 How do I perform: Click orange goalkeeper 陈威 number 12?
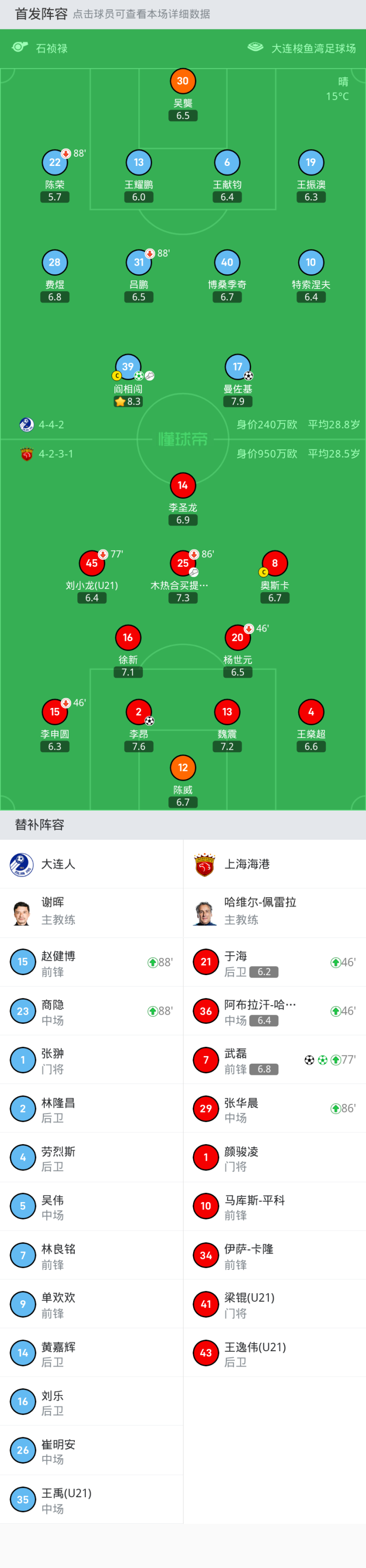click(182, 767)
